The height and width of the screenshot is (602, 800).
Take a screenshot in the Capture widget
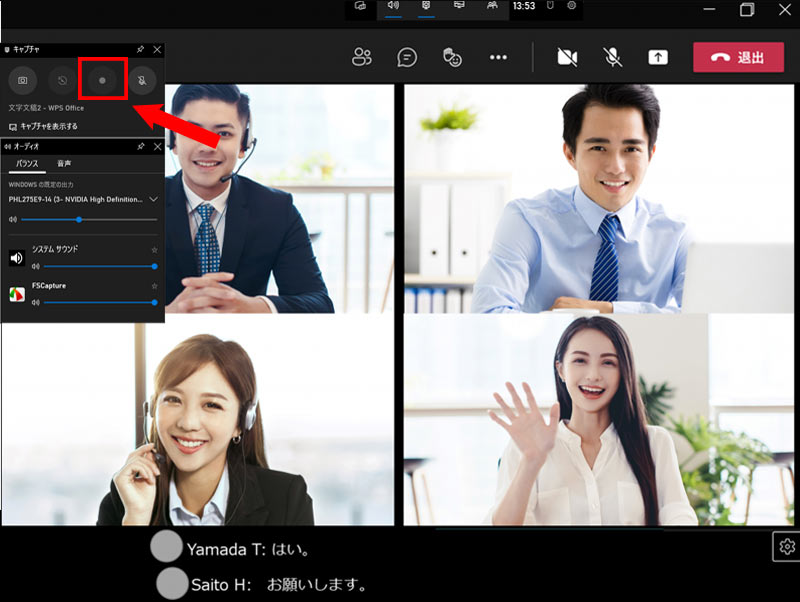tap(22, 79)
